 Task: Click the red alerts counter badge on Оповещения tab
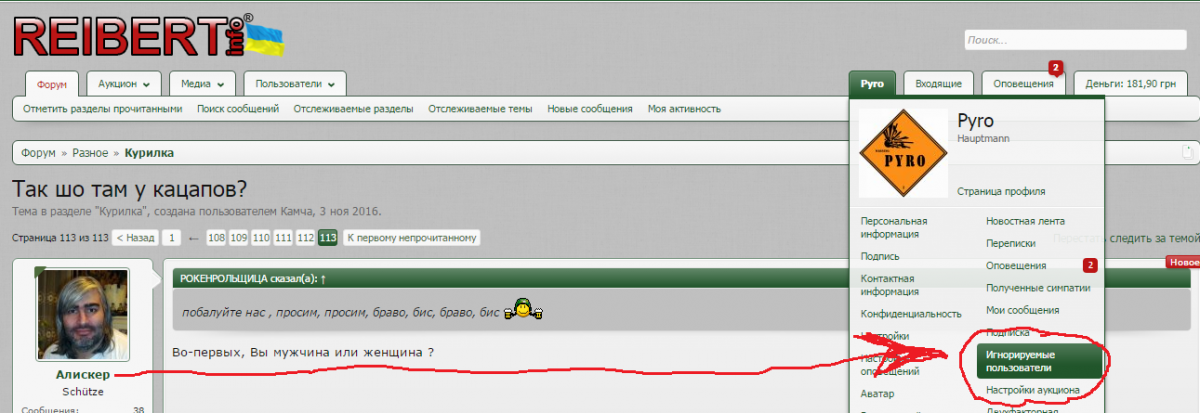click(x=1055, y=68)
